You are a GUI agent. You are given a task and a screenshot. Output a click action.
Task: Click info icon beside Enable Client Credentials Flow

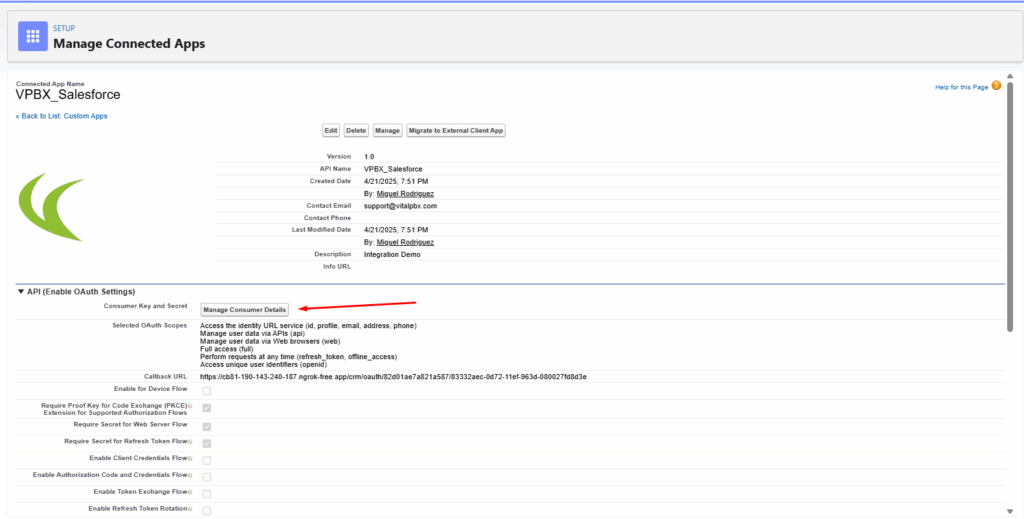(190, 459)
